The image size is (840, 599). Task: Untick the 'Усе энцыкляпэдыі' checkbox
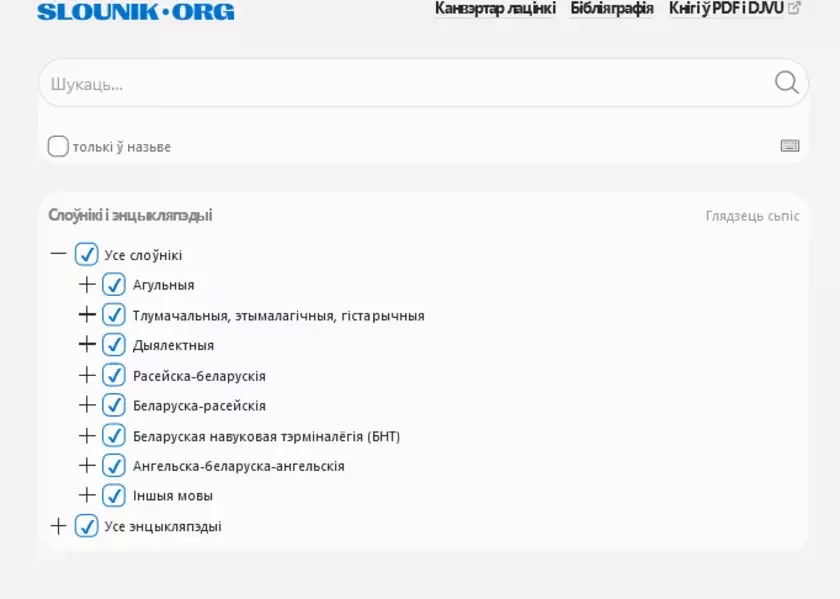[87, 526]
